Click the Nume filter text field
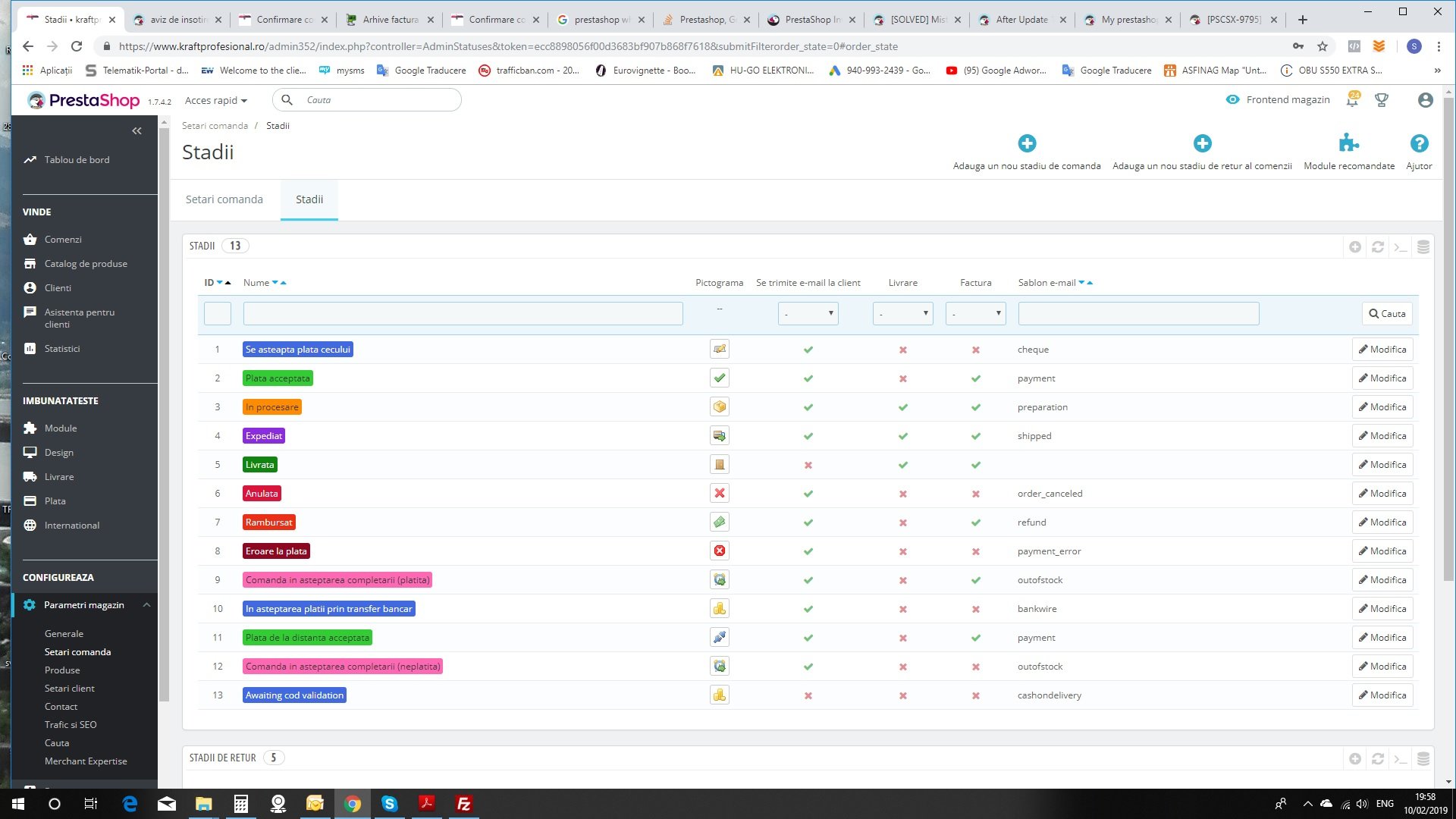This screenshot has height=819, width=1456. [463, 313]
